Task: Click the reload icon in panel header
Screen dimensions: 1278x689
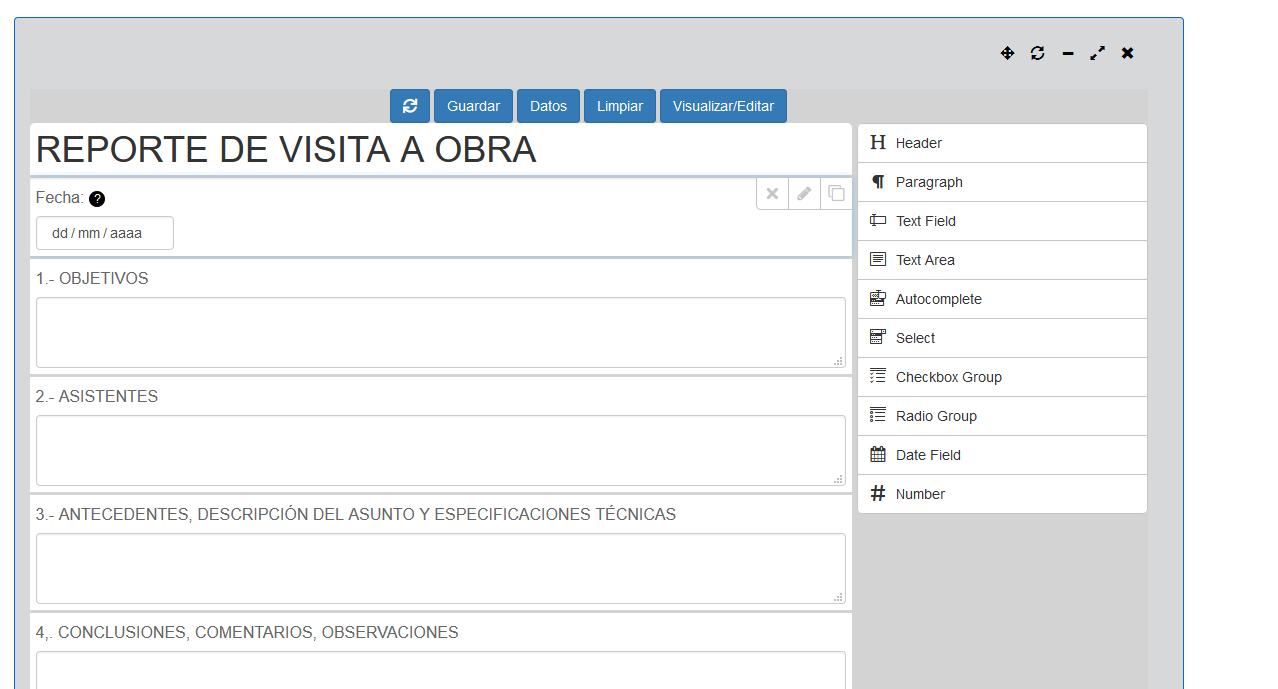Action: [x=1037, y=53]
